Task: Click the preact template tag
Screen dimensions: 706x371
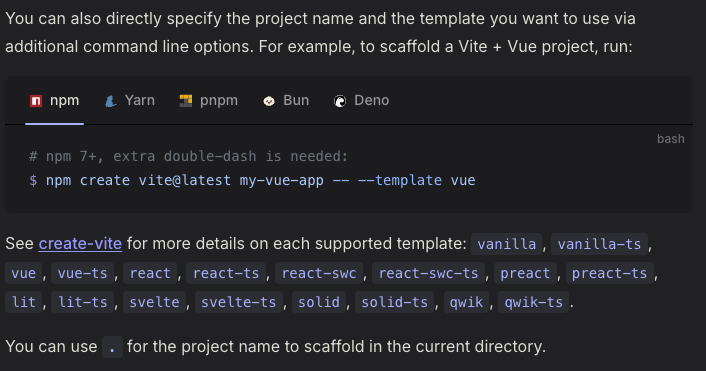Action: (525, 273)
